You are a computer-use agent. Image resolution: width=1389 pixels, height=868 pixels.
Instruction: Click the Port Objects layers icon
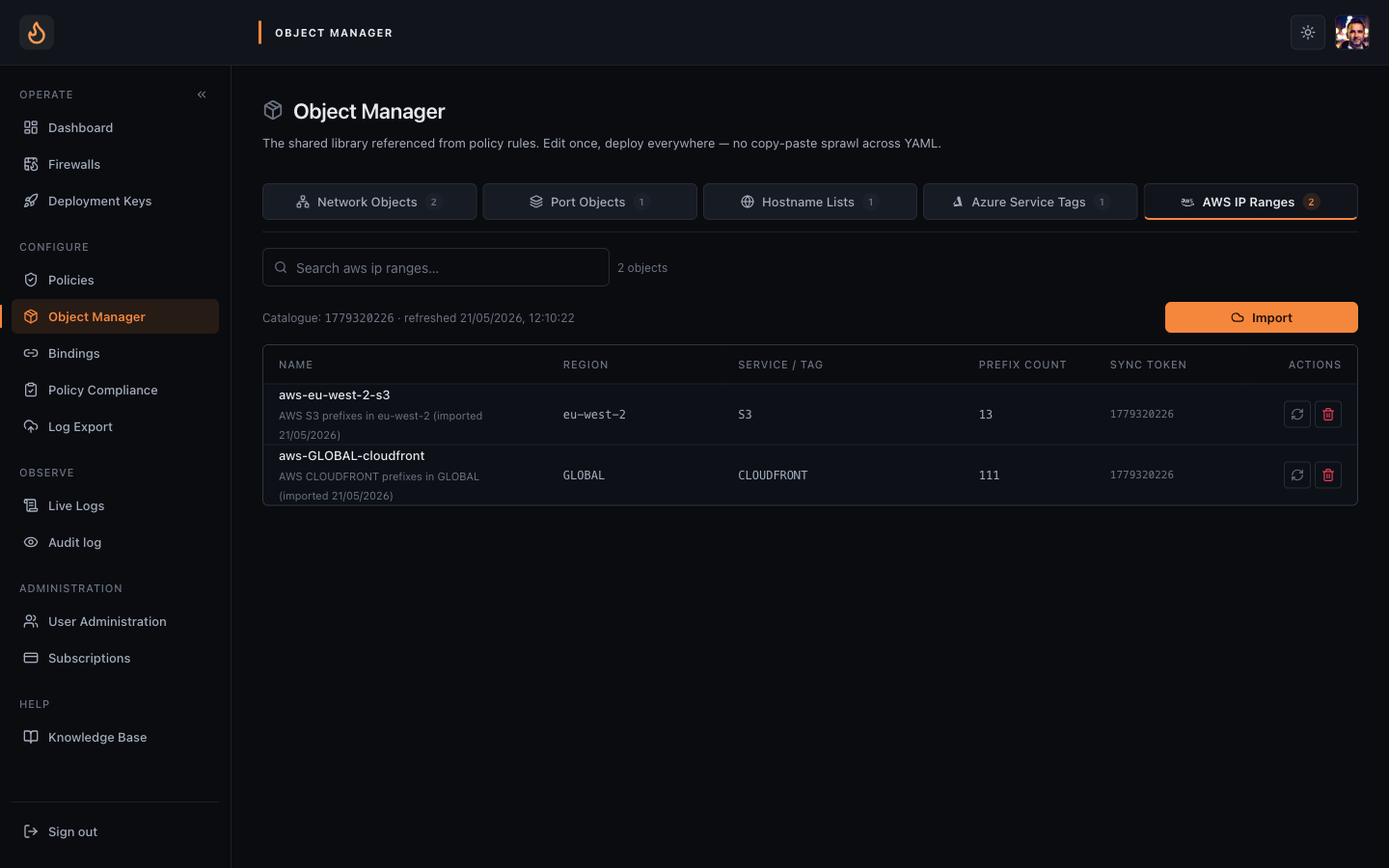pos(536,202)
